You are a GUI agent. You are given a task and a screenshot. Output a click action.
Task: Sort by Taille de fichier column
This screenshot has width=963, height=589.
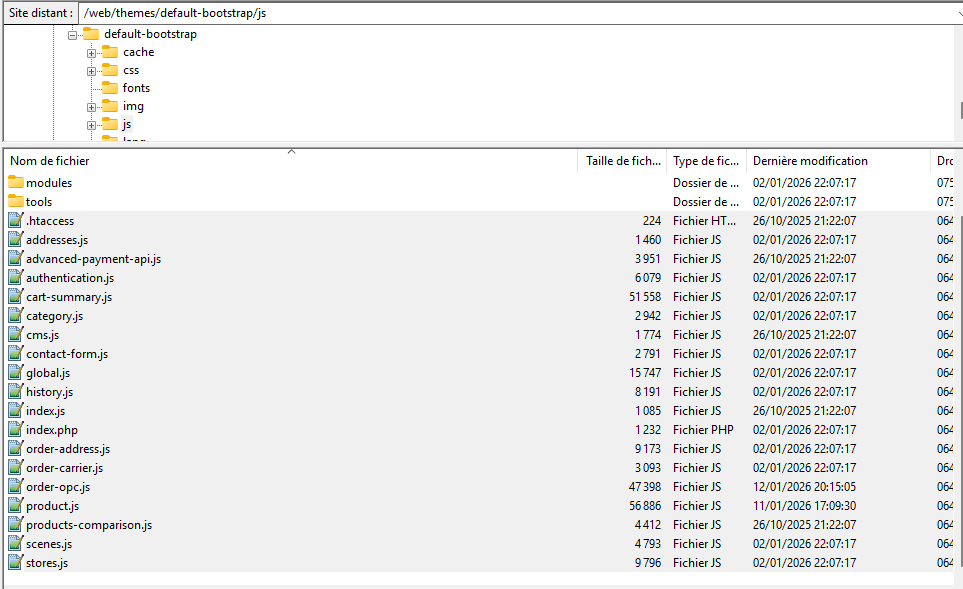point(622,161)
